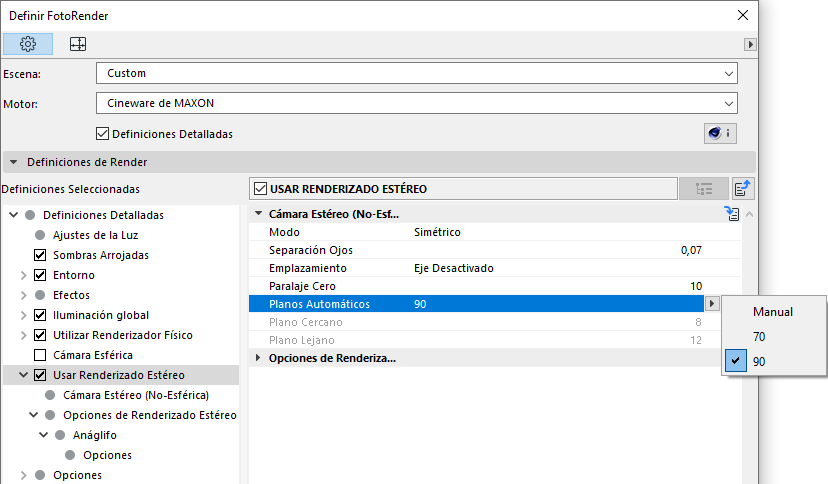Image resolution: width=828 pixels, height=484 pixels.
Task: Click the blue arrow page icon in Cámara Estéreo header
Action: (x=732, y=214)
